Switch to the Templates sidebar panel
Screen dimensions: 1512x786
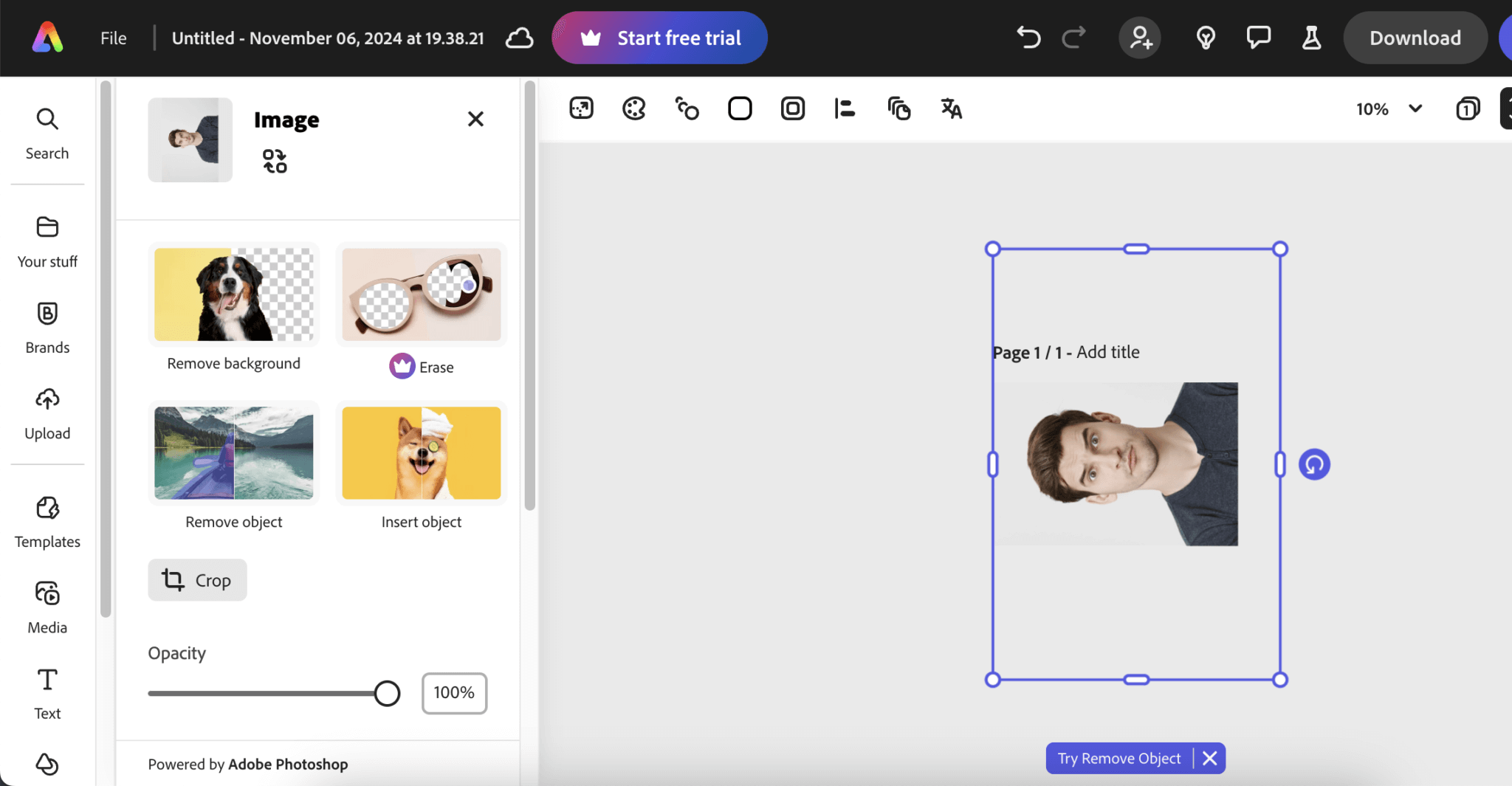pyautogui.click(x=47, y=521)
